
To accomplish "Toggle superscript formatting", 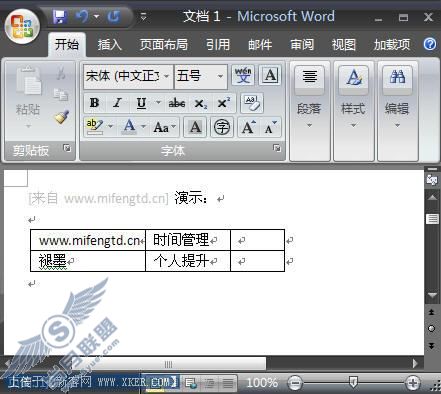I will pos(224,102).
